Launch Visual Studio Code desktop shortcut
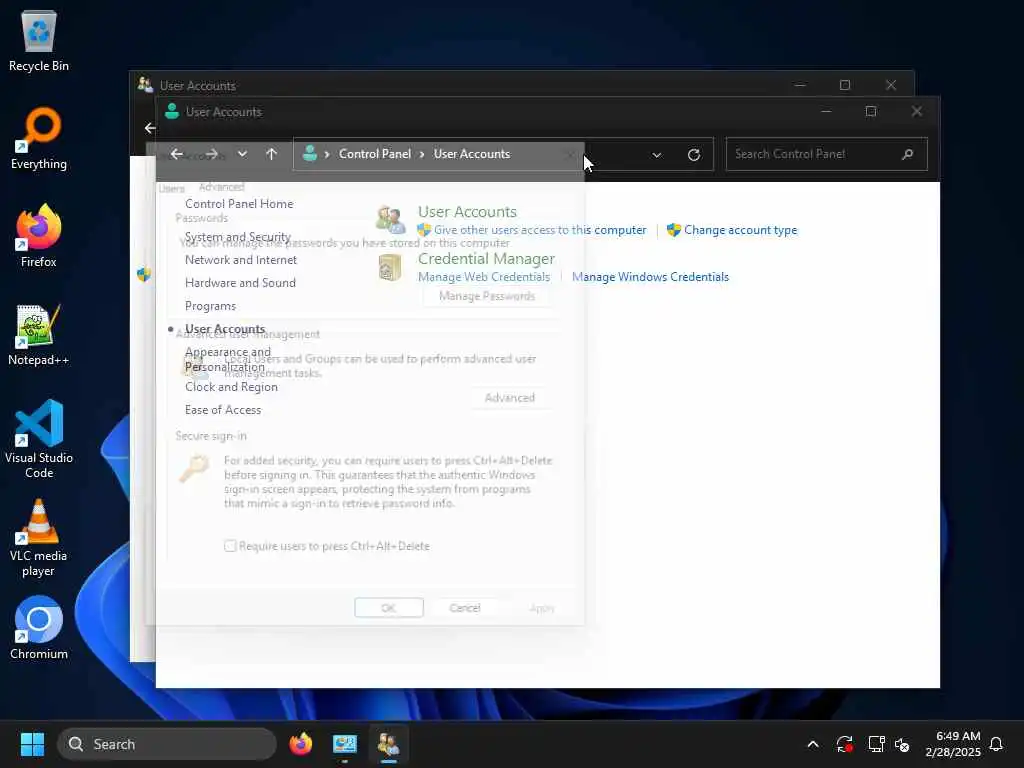Viewport: 1024px width, 768px height. coord(39,439)
